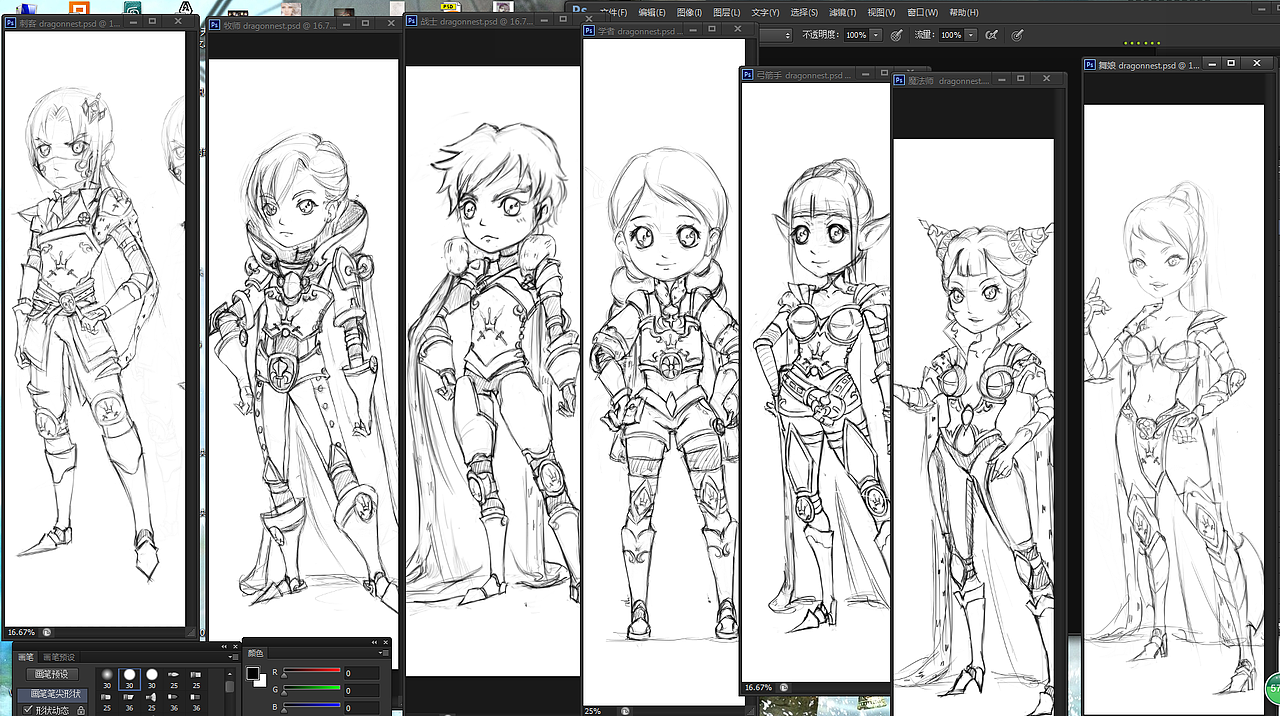Adjust the blue B color slider
This screenshot has width=1280, height=716.
click(x=311, y=707)
